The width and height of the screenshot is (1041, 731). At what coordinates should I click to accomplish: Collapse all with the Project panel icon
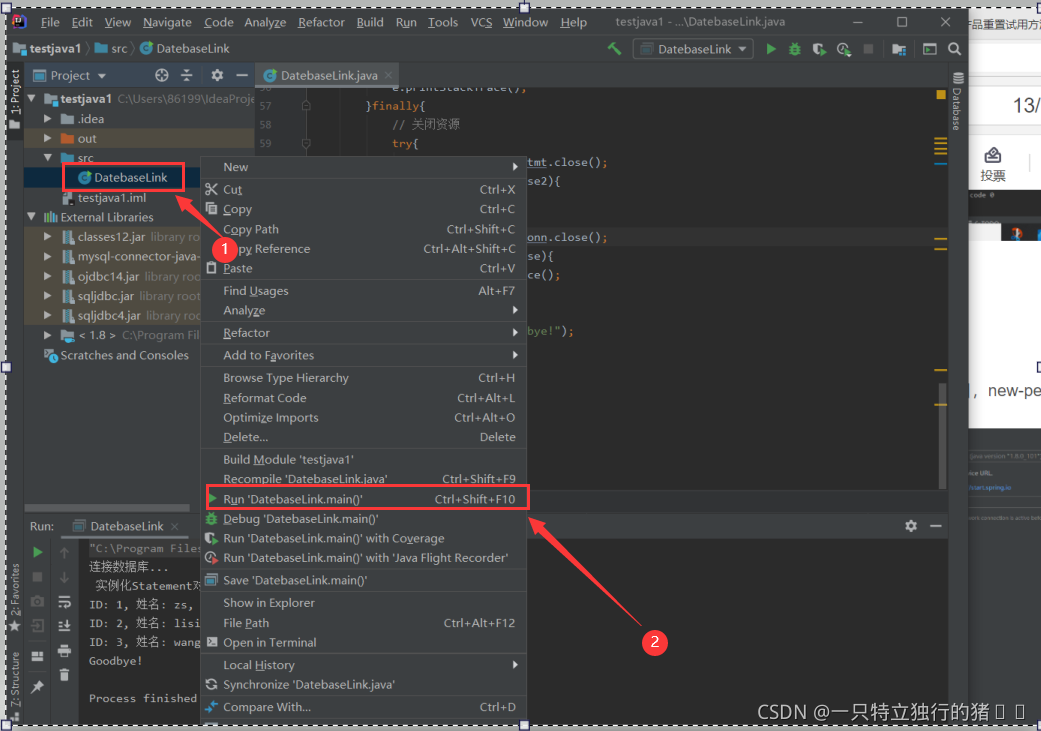(187, 75)
